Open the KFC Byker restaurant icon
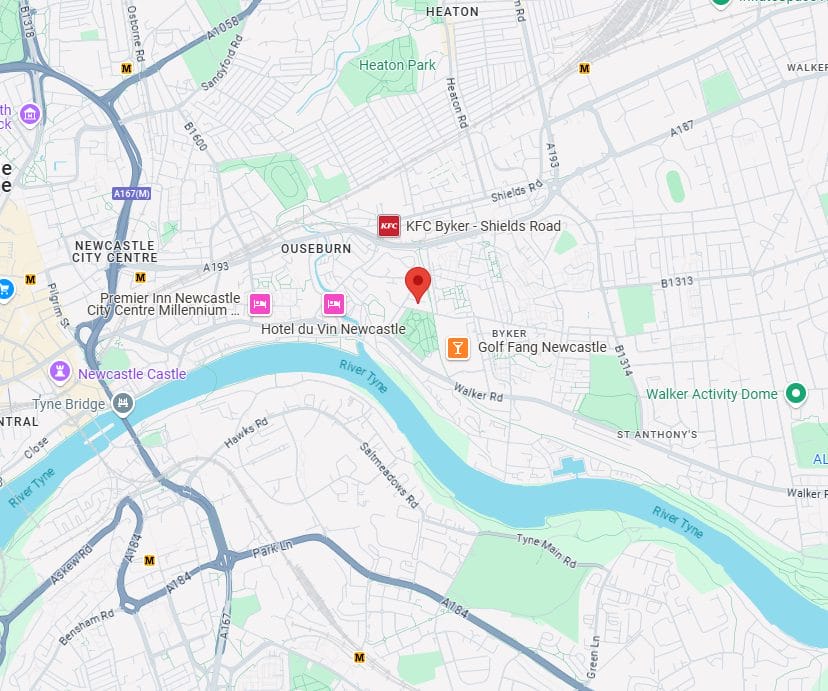The width and height of the screenshot is (828, 691). (x=389, y=226)
